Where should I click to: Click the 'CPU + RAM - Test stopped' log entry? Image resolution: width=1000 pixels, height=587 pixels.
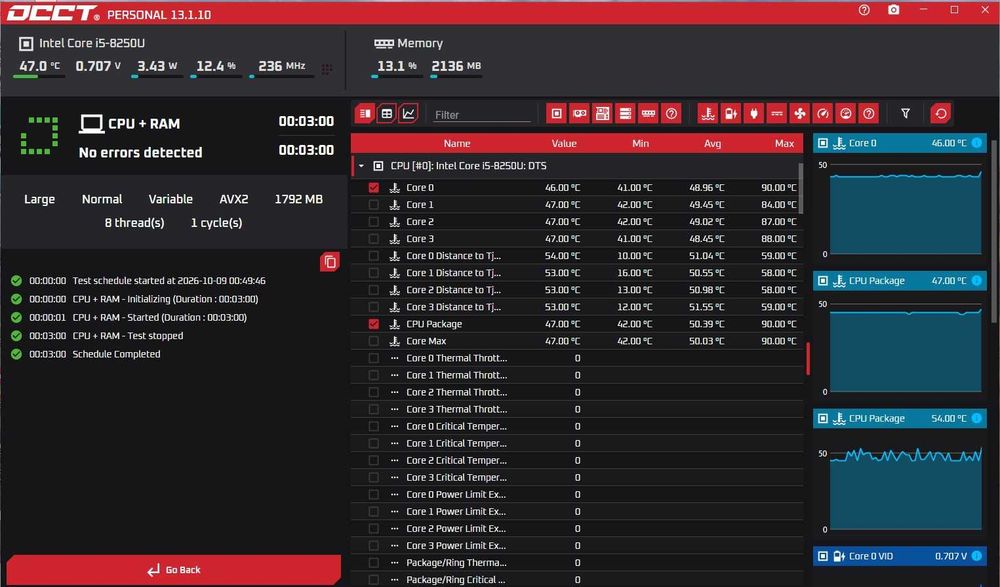128,336
